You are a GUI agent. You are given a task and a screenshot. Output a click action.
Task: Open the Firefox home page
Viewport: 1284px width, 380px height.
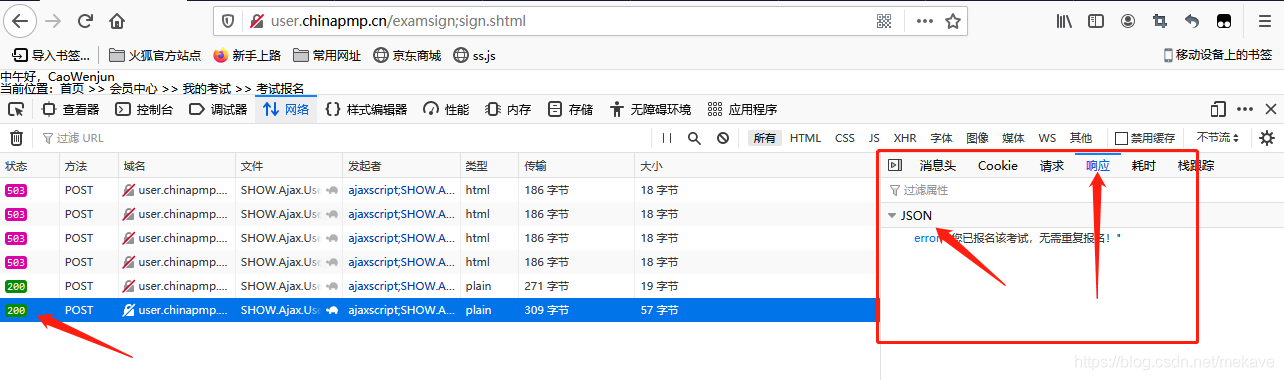point(118,20)
